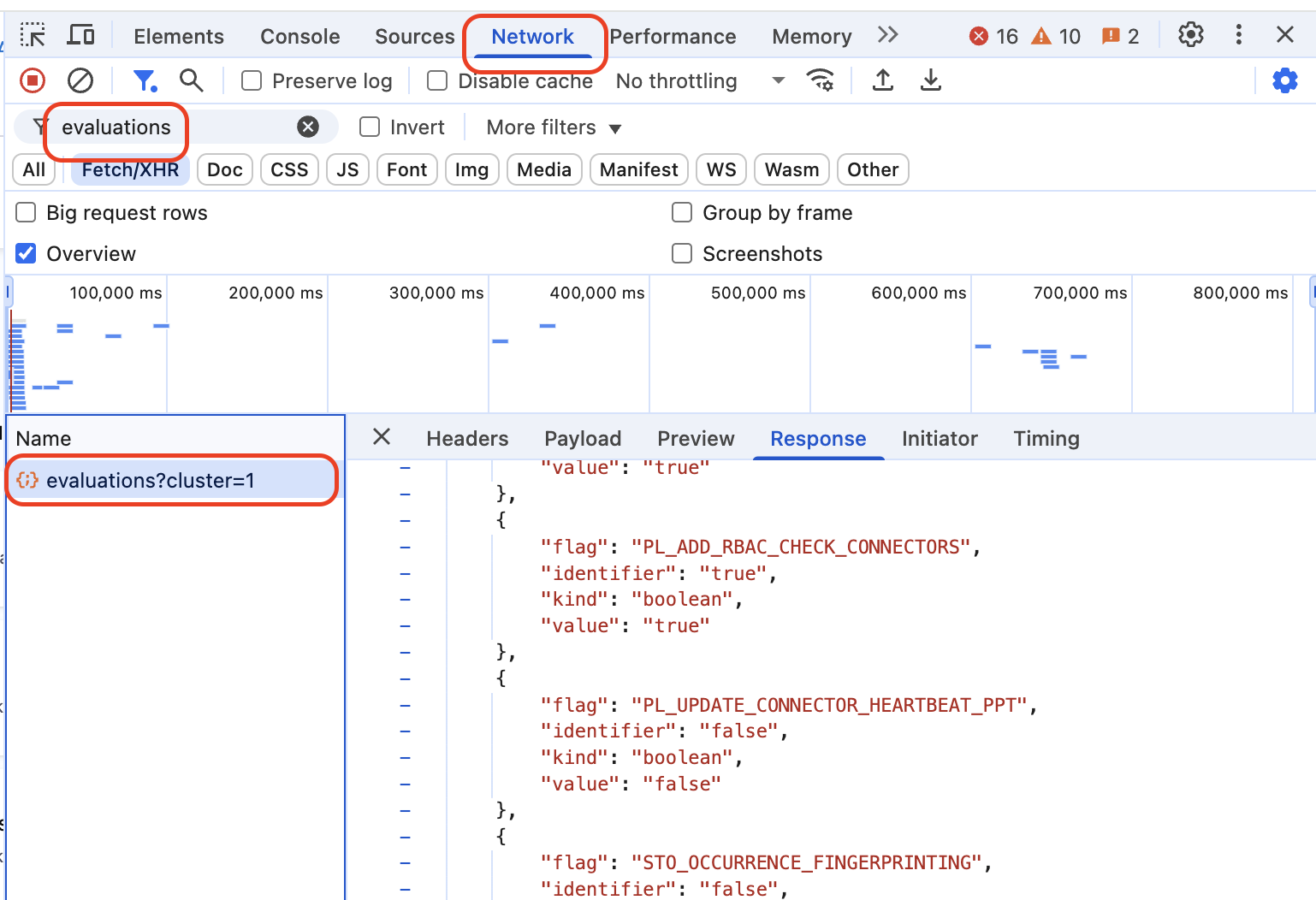Filter requests by the JS type
Viewport: 1316px width, 900px height.
347,169
